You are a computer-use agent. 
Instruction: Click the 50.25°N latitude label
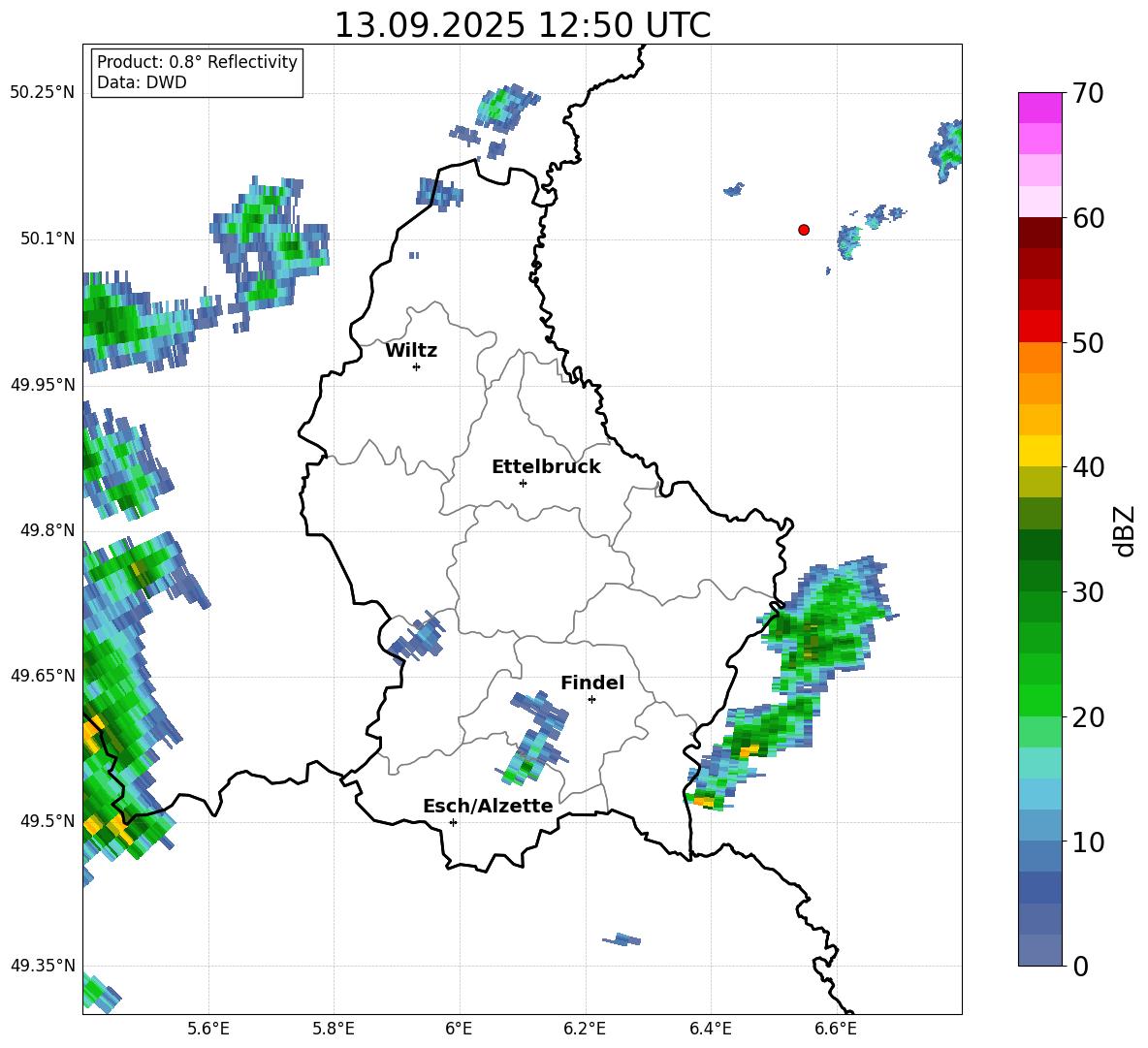coord(43,93)
